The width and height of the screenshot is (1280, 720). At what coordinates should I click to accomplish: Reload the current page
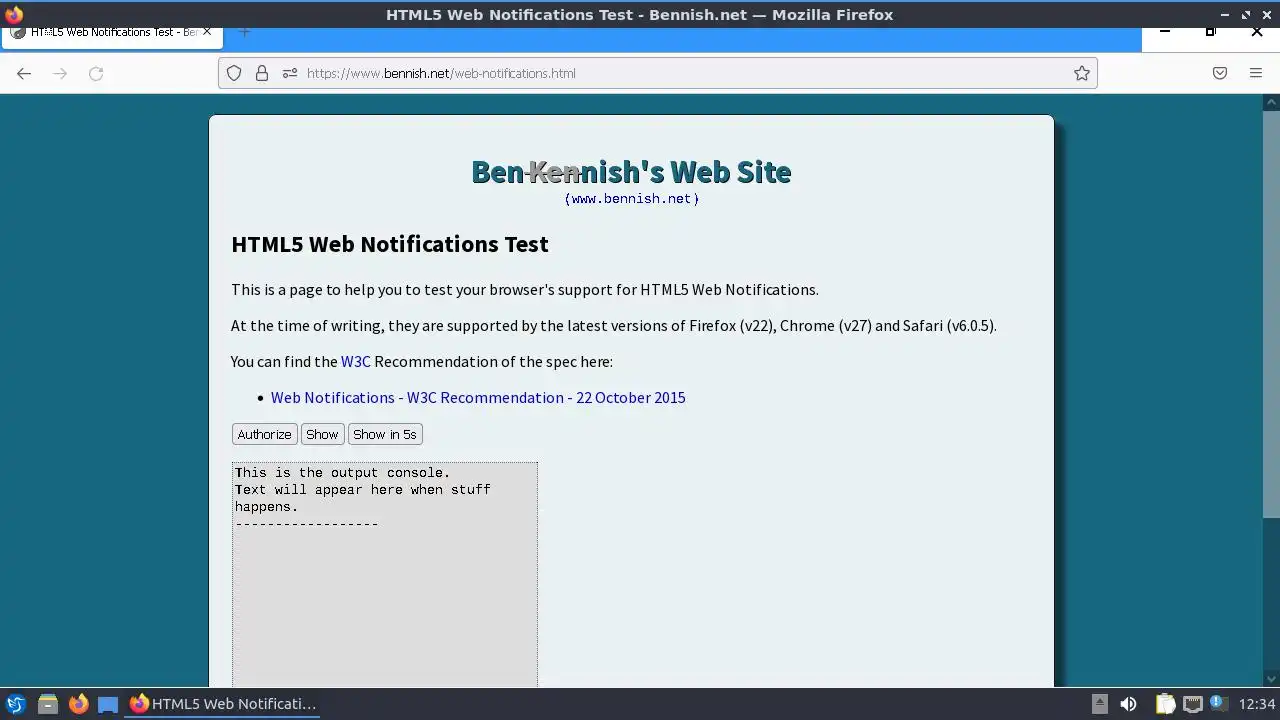pyautogui.click(x=96, y=73)
